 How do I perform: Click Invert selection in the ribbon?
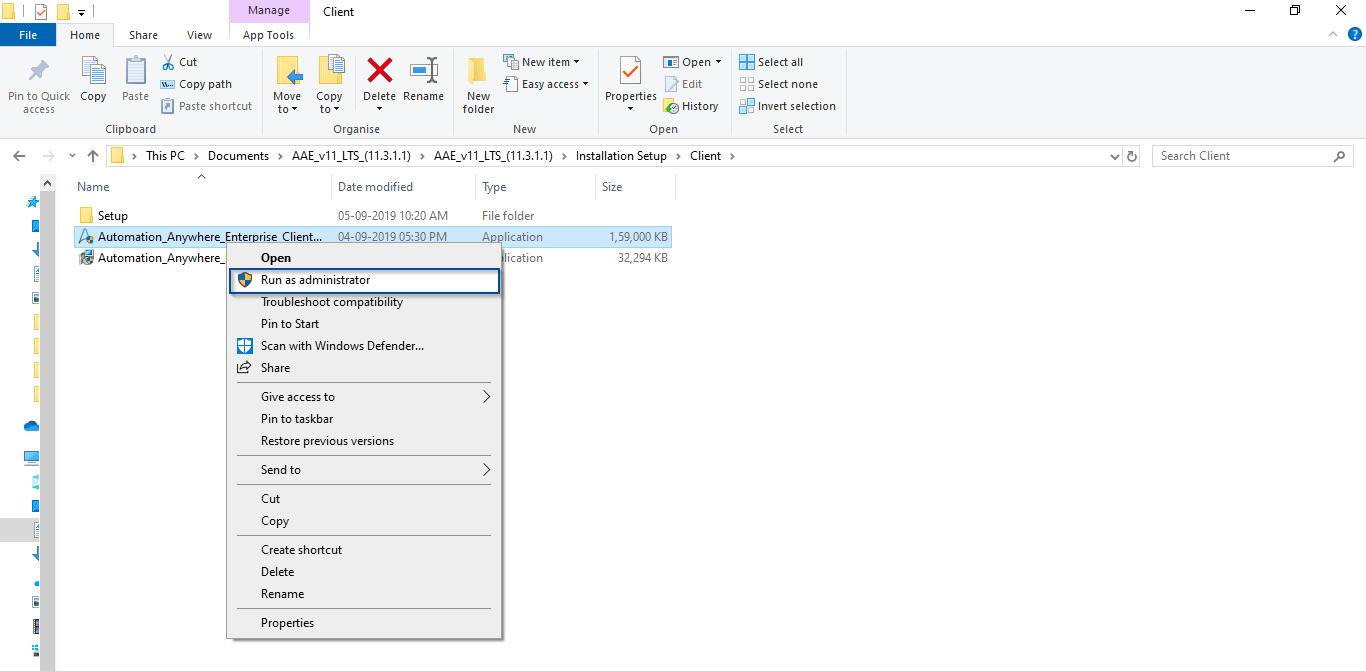795,106
